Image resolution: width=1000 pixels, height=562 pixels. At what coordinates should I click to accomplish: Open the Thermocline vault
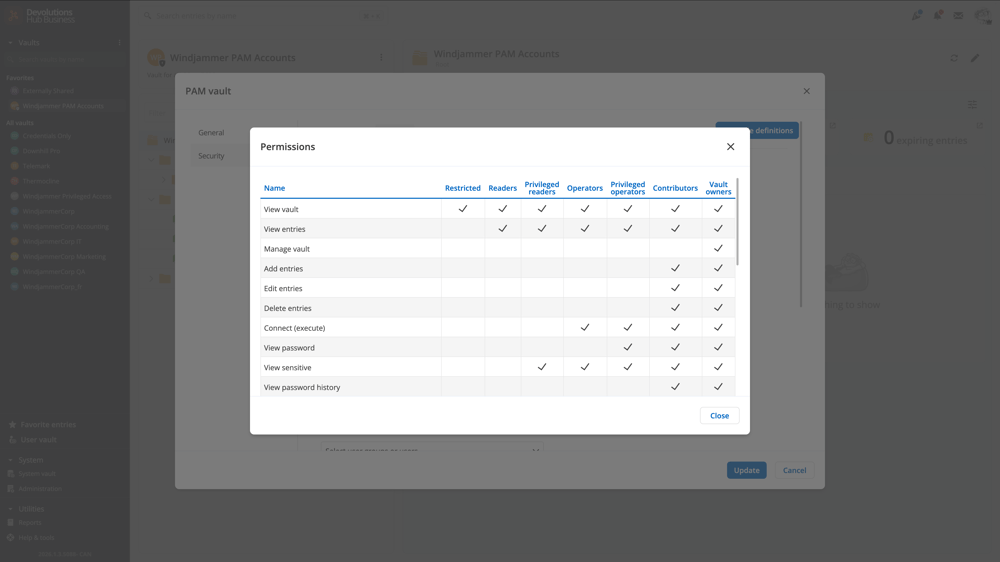[40, 181]
